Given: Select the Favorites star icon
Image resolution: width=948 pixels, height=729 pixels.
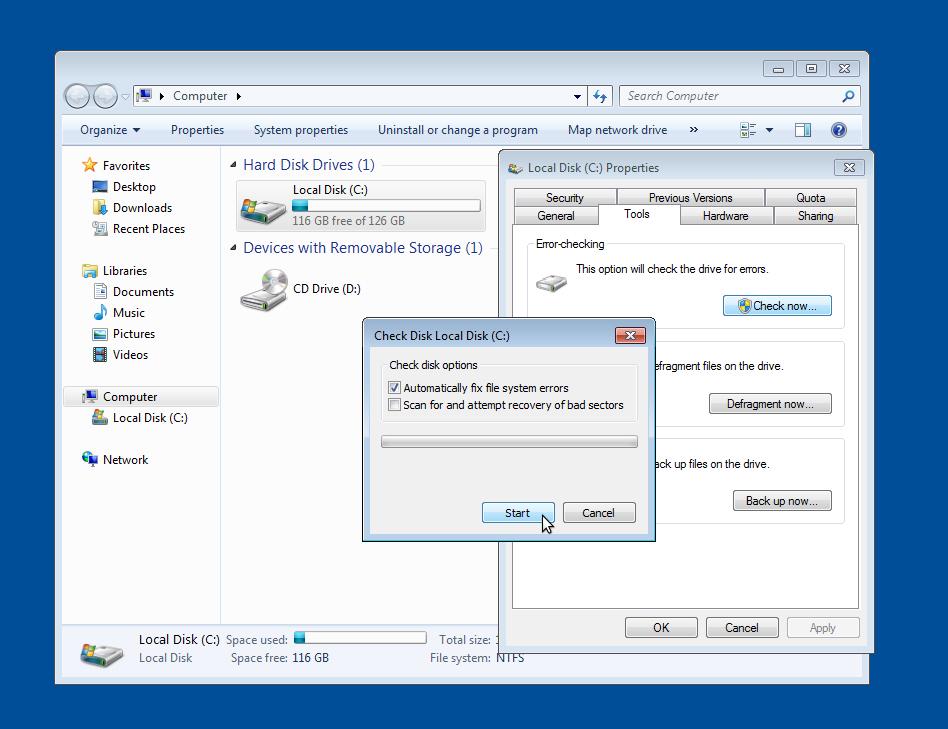Looking at the screenshot, I should (89, 165).
